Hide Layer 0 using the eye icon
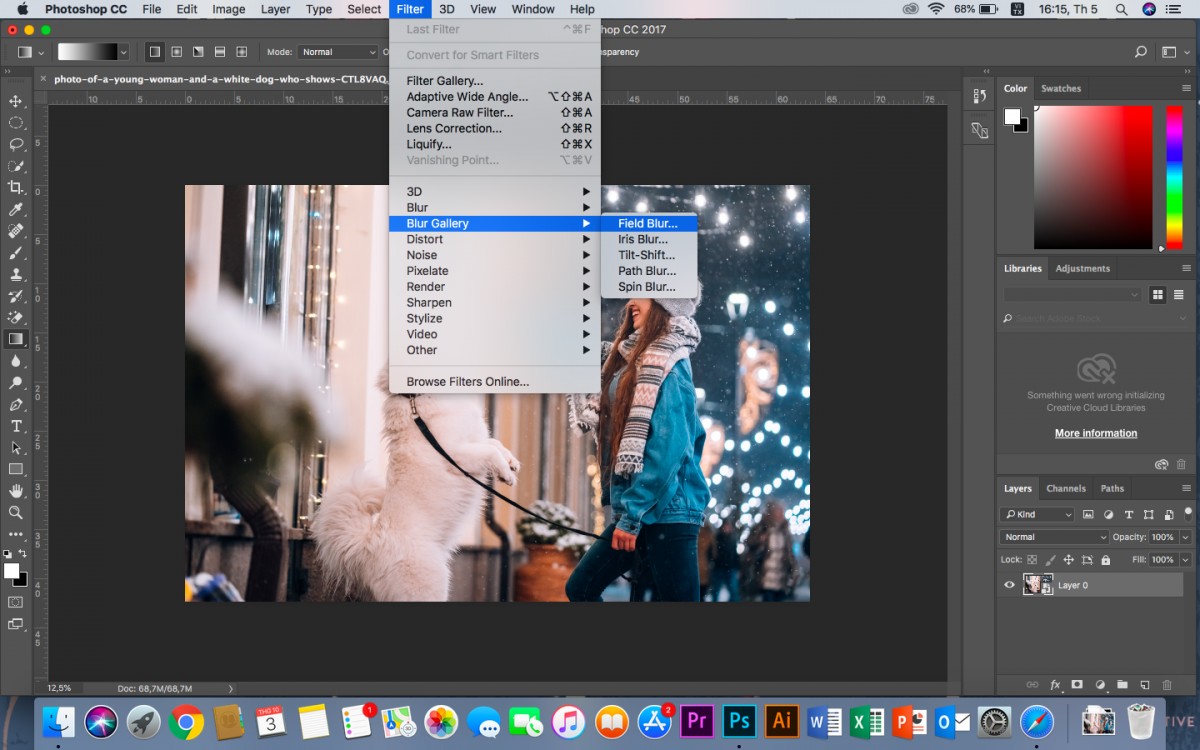The height and width of the screenshot is (750, 1200). pyautogui.click(x=1009, y=585)
